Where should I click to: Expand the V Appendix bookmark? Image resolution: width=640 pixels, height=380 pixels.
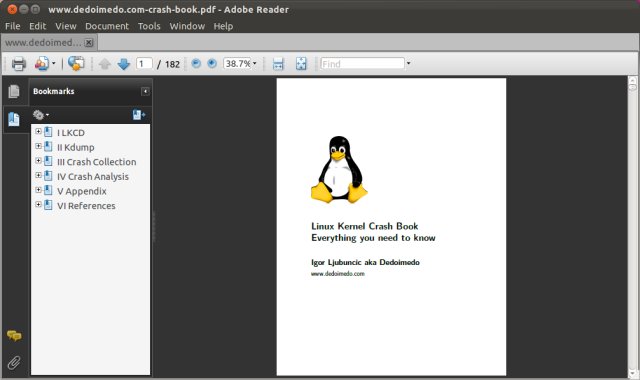coord(38,190)
